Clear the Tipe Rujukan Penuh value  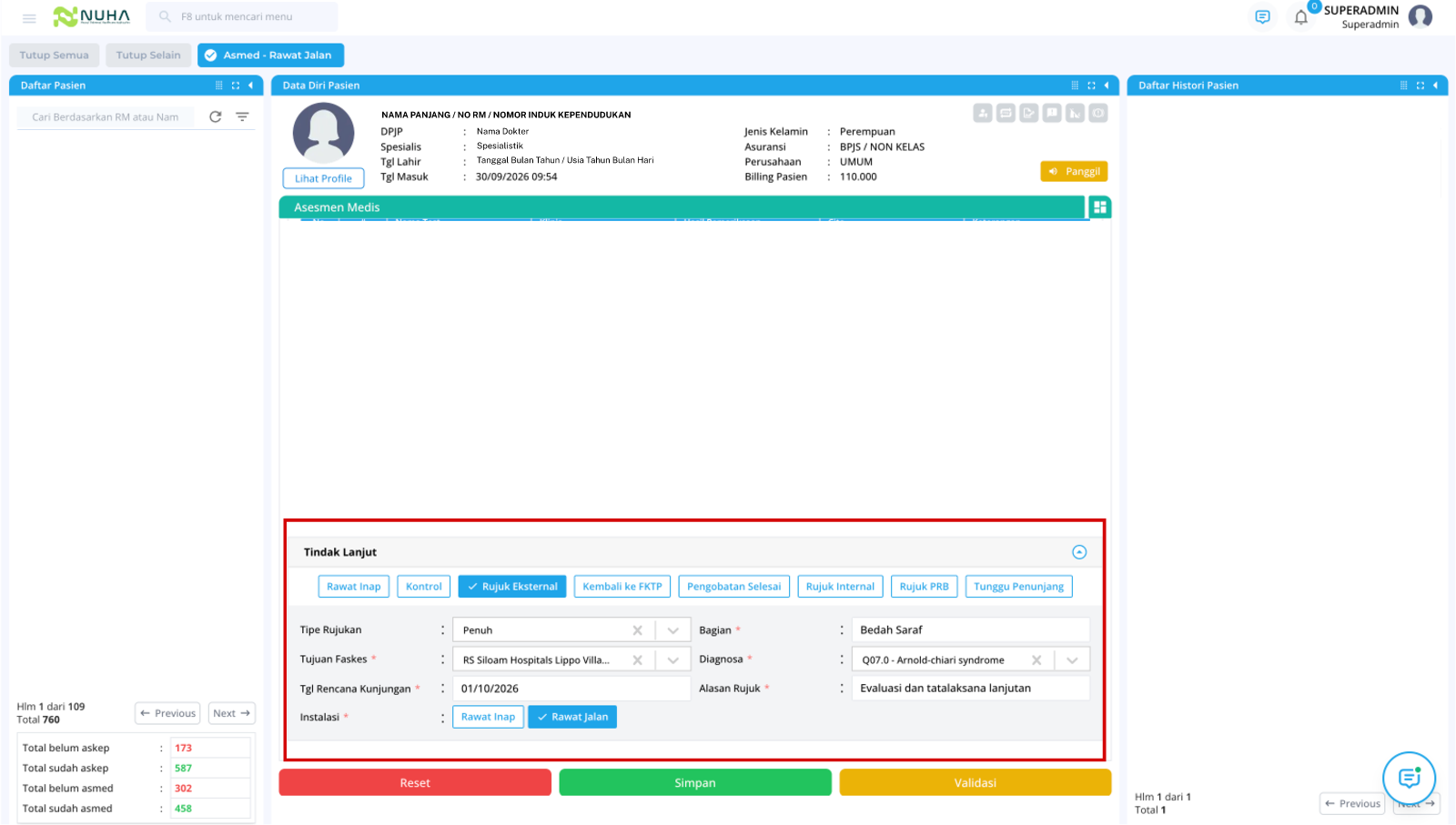coord(637,630)
